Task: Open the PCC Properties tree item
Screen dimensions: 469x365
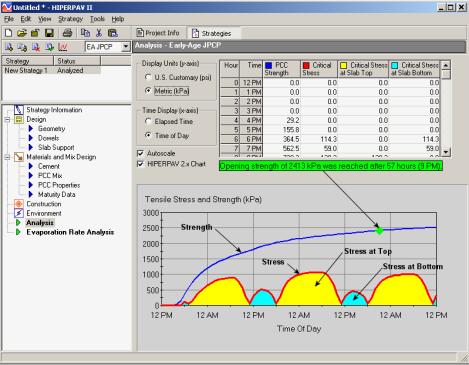Action: coord(59,185)
